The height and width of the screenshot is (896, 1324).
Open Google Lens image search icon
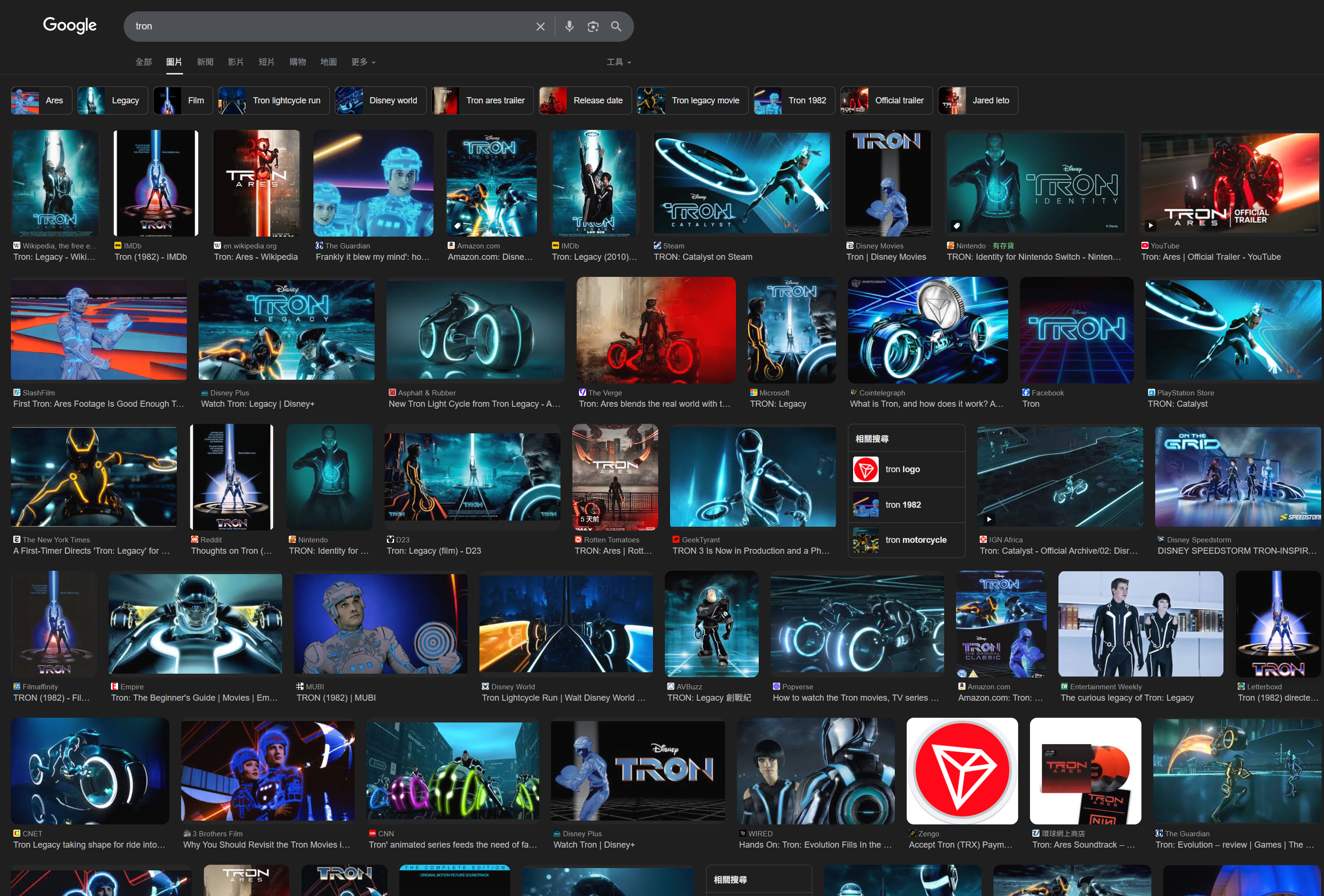[592, 26]
